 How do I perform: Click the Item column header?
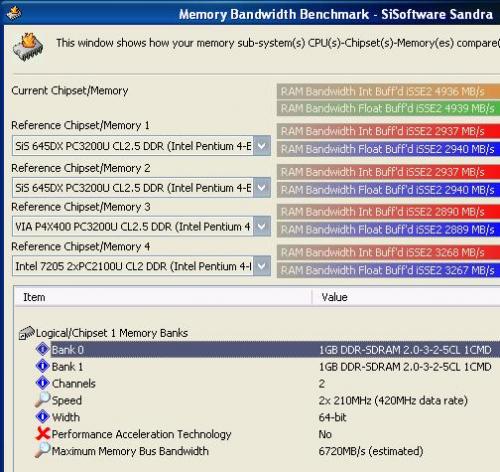pyautogui.click(x=163, y=297)
